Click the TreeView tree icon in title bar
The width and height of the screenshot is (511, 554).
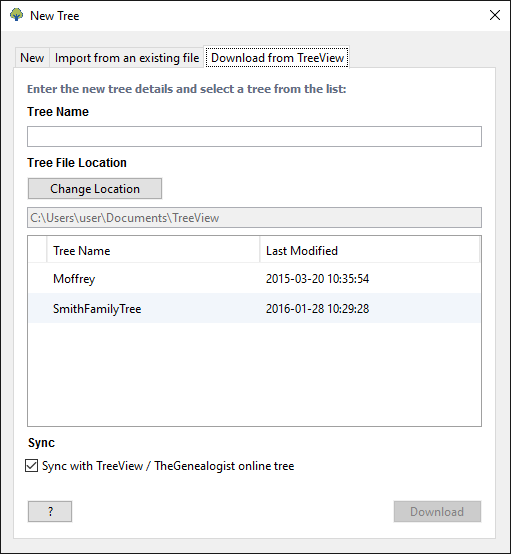(17, 15)
